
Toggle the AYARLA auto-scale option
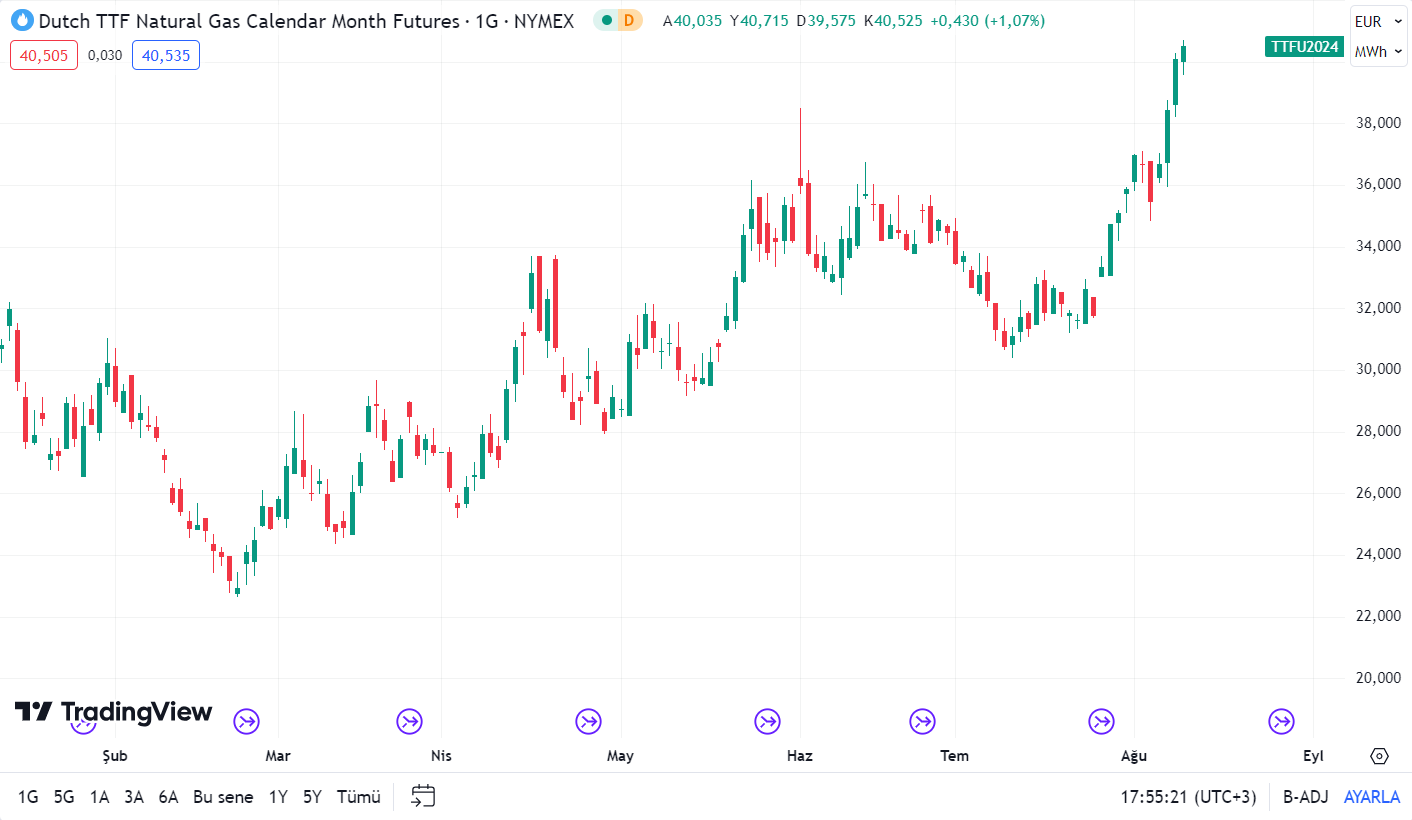(x=1371, y=797)
